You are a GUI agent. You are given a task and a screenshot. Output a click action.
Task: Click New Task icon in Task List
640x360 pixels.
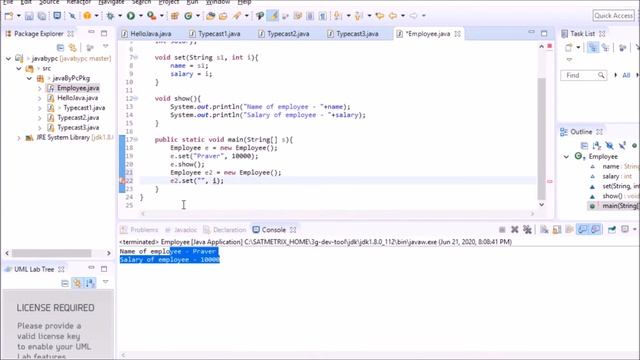569,48
